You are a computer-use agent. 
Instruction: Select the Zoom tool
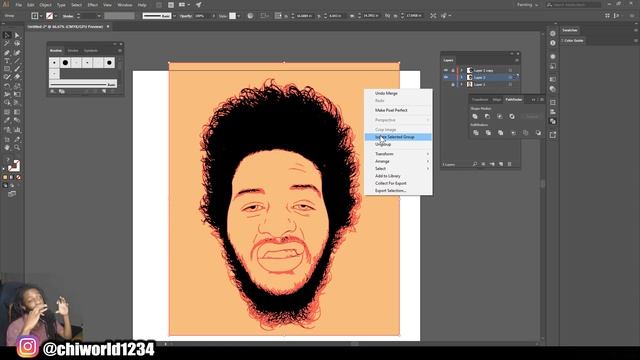coord(17,147)
